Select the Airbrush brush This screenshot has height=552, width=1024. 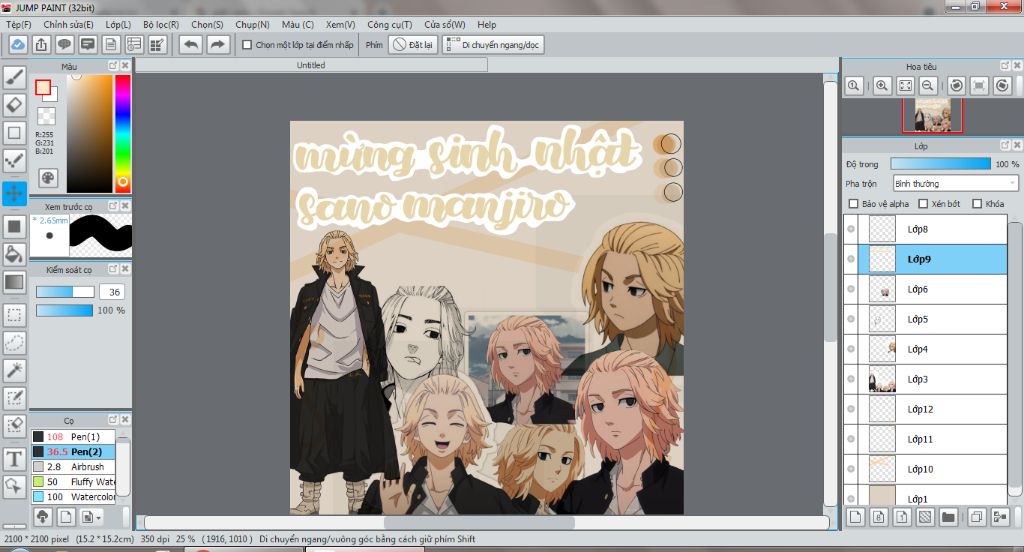tap(73, 466)
